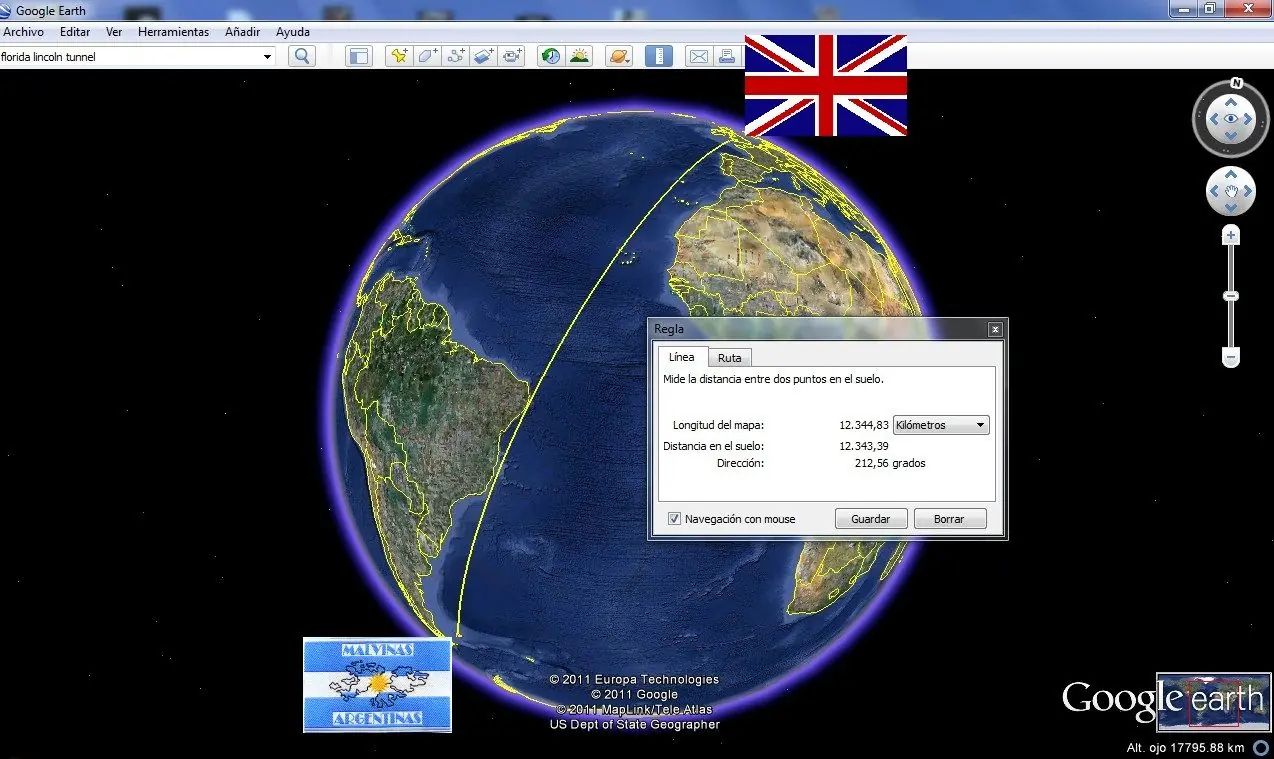Click the Malvinas Argentinas flag image
The image size is (1274, 759).
pyautogui.click(x=377, y=685)
